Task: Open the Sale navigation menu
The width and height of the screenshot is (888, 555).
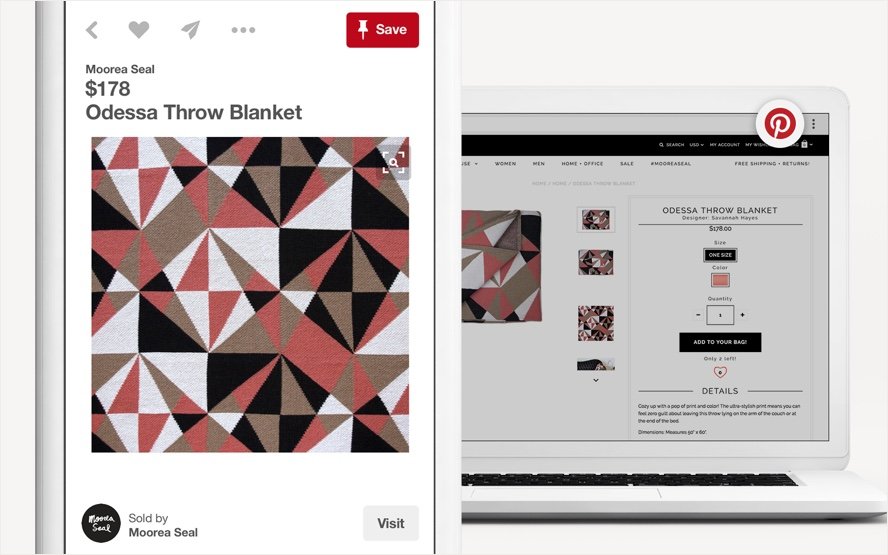Action: click(x=627, y=164)
